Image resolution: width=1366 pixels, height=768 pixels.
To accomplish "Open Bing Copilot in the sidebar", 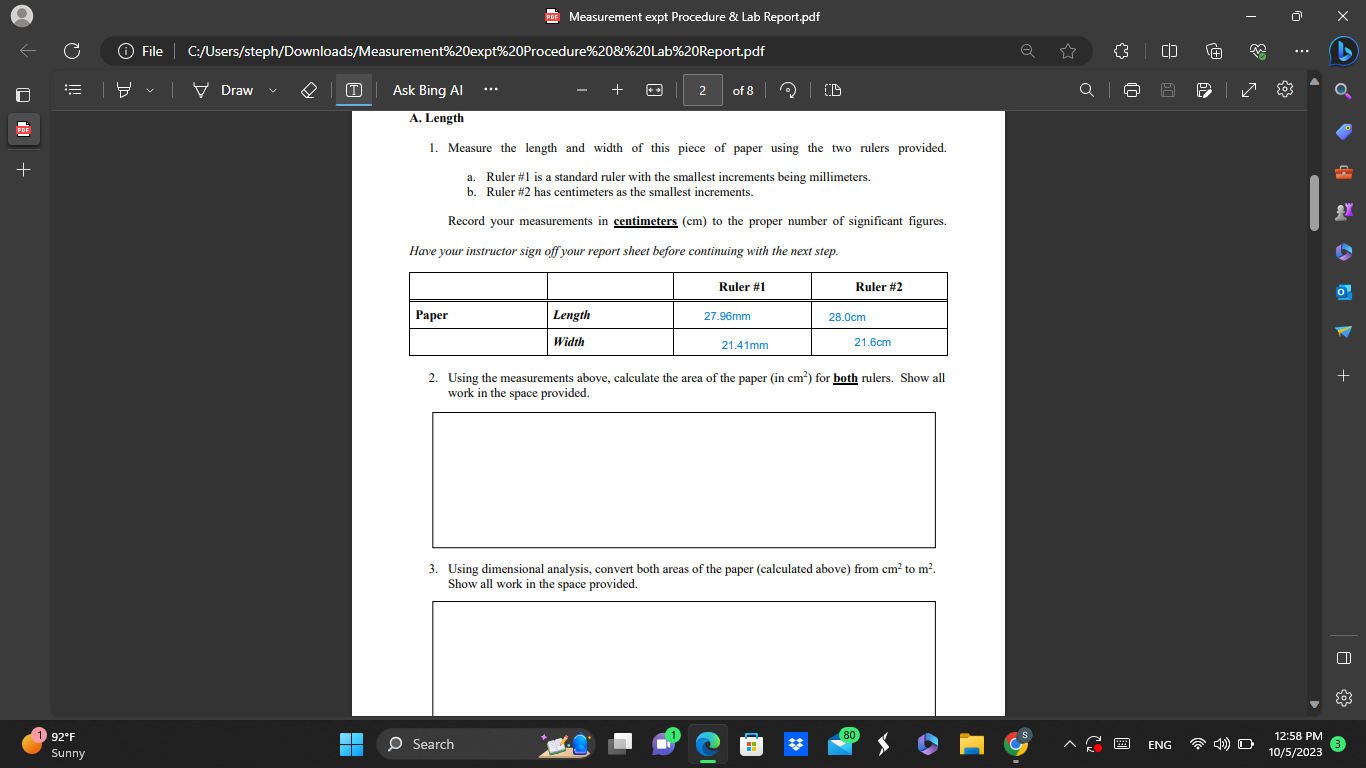I will pyautogui.click(x=1344, y=51).
